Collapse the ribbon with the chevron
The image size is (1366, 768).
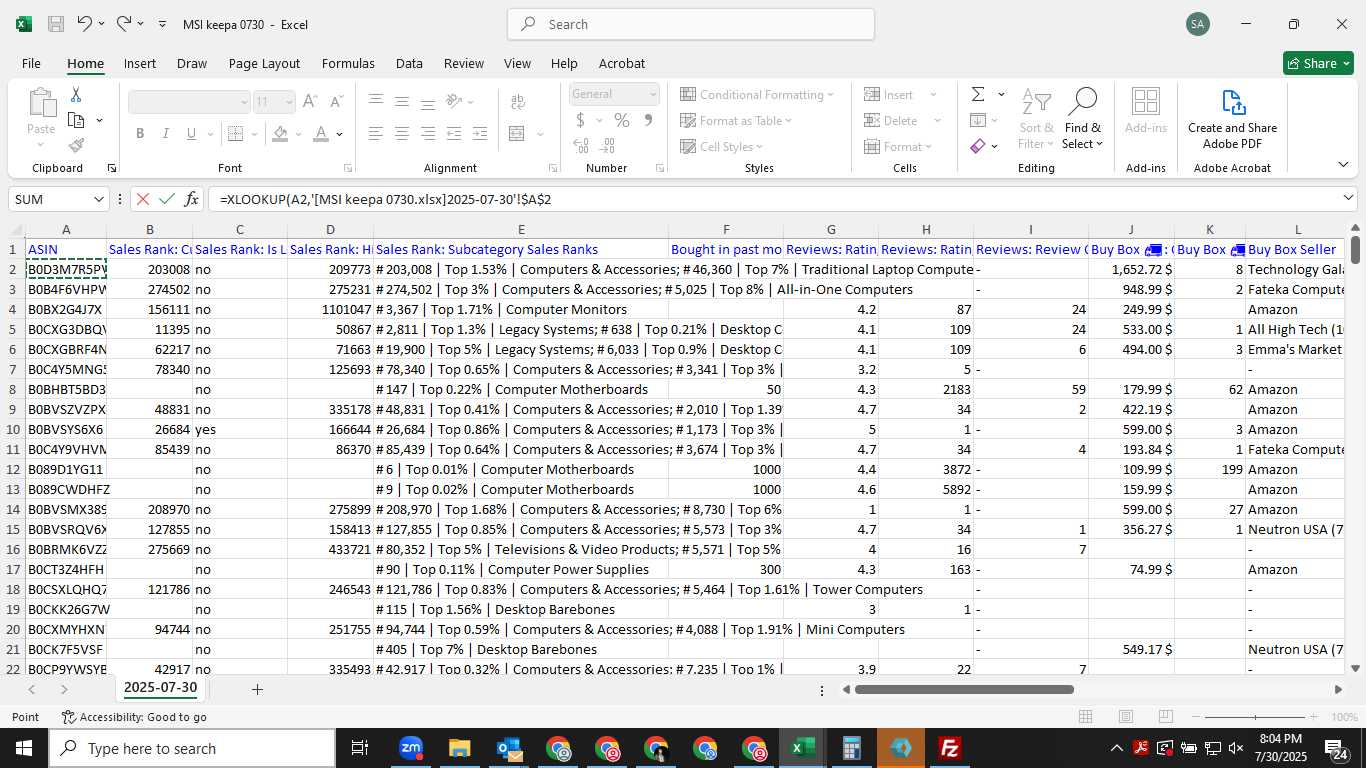click(1342, 164)
